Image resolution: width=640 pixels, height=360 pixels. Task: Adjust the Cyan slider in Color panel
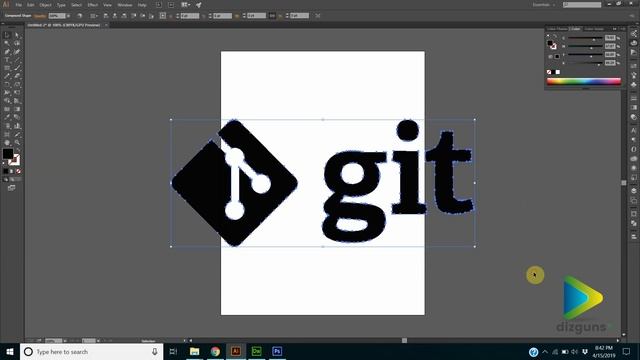[585, 38]
